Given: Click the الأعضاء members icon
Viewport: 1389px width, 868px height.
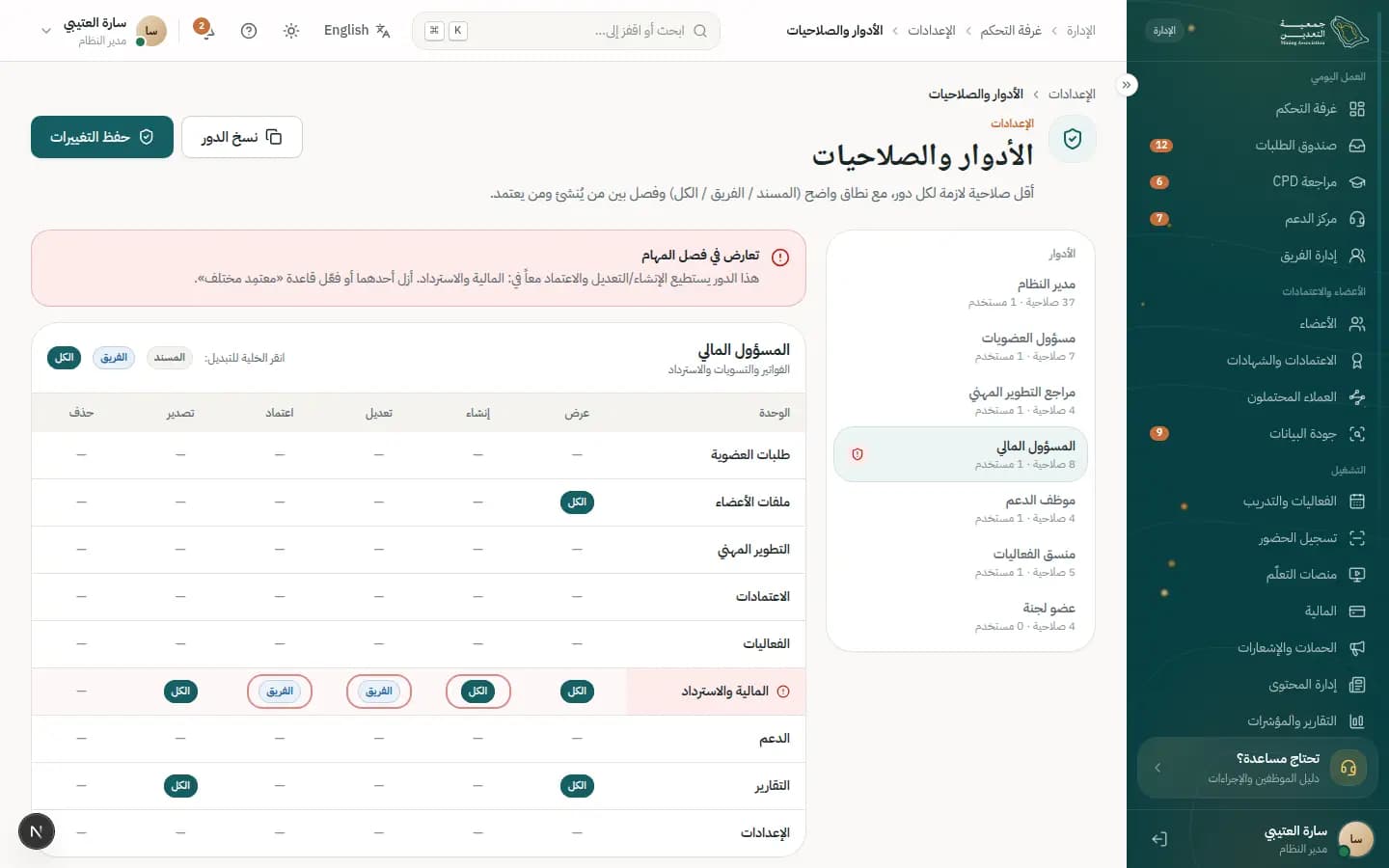Looking at the screenshot, I should tap(1357, 324).
